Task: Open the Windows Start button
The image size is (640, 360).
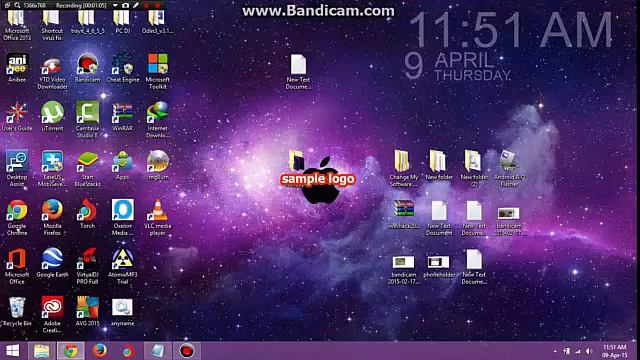Action: pos(13,351)
